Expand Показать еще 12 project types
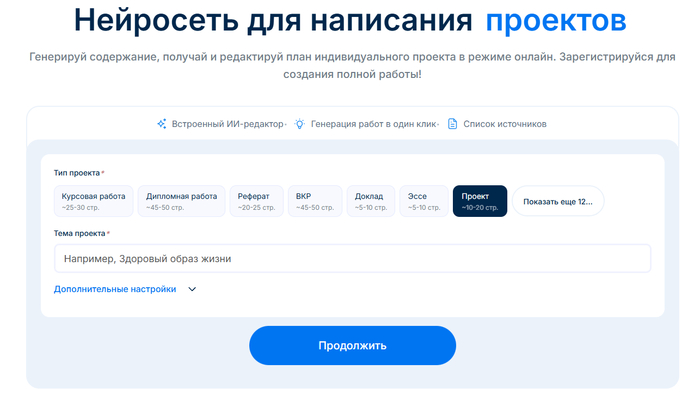 [x=557, y=201]
